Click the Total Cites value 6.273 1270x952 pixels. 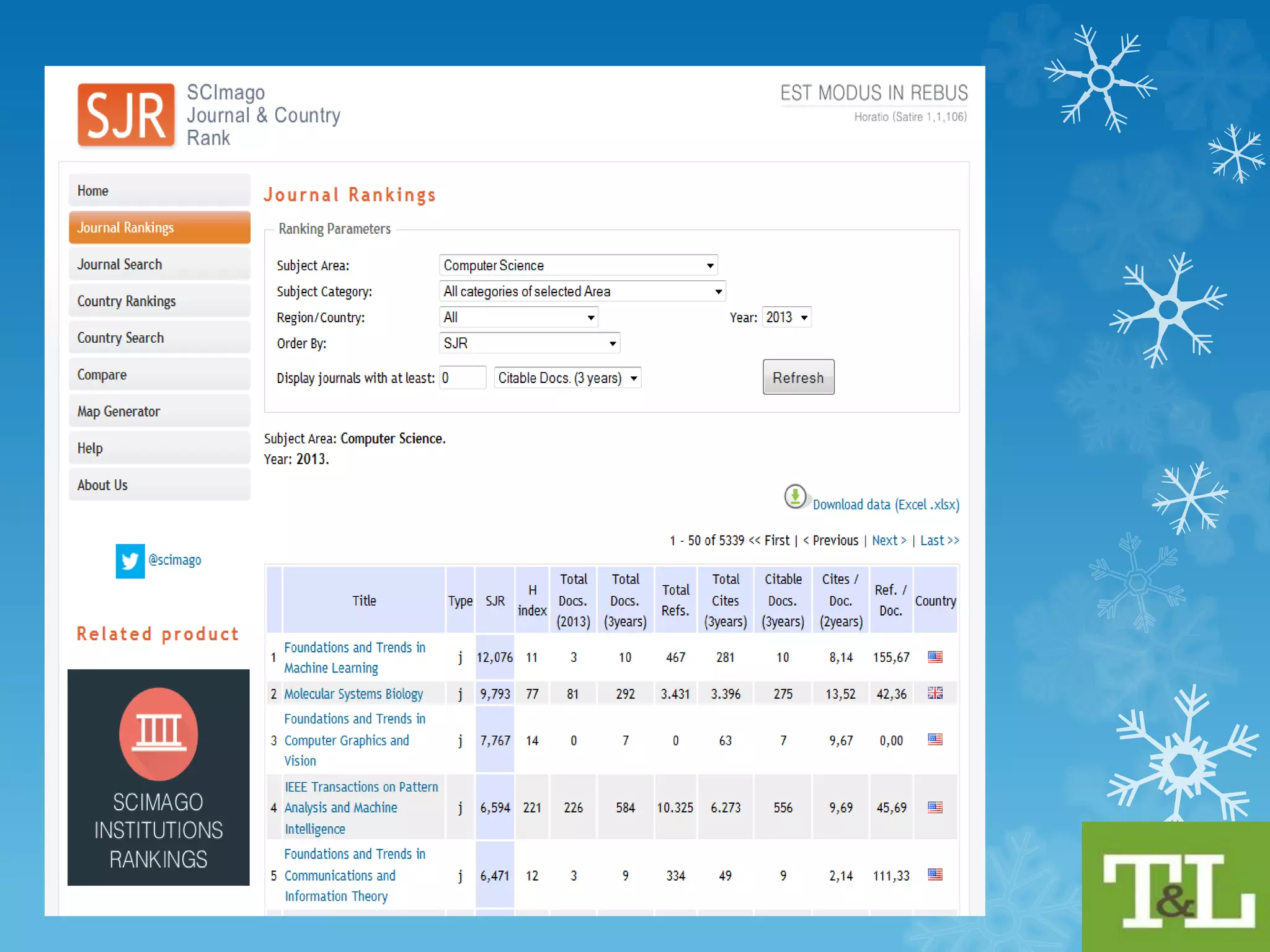(x=726, y=808)
